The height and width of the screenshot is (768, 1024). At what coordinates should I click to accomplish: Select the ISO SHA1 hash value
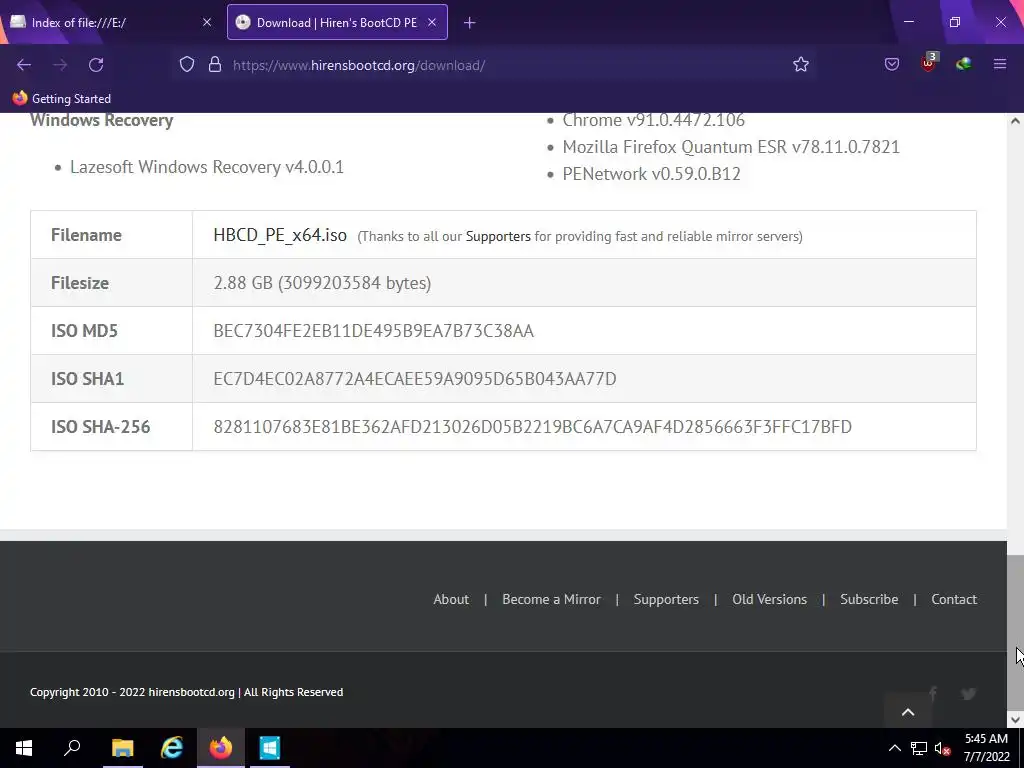click(x=415, y=379)
